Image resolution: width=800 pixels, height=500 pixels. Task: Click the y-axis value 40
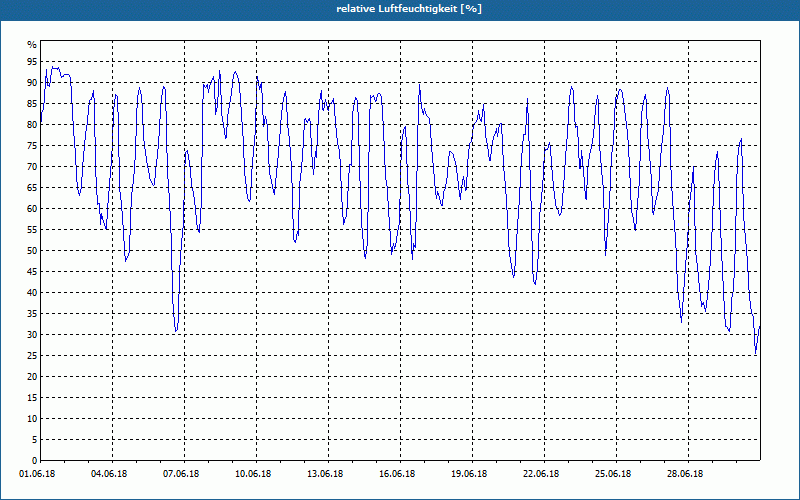tap(32, 293)
